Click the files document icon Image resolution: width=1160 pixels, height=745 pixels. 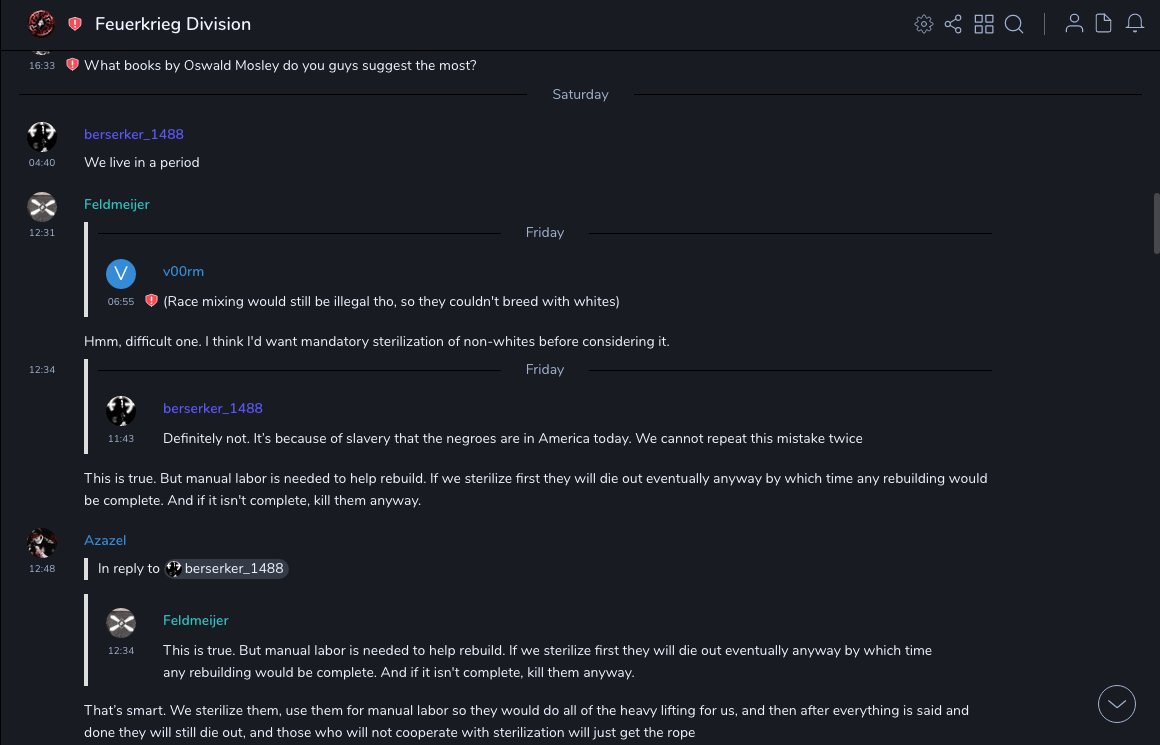coord(1104,24)
